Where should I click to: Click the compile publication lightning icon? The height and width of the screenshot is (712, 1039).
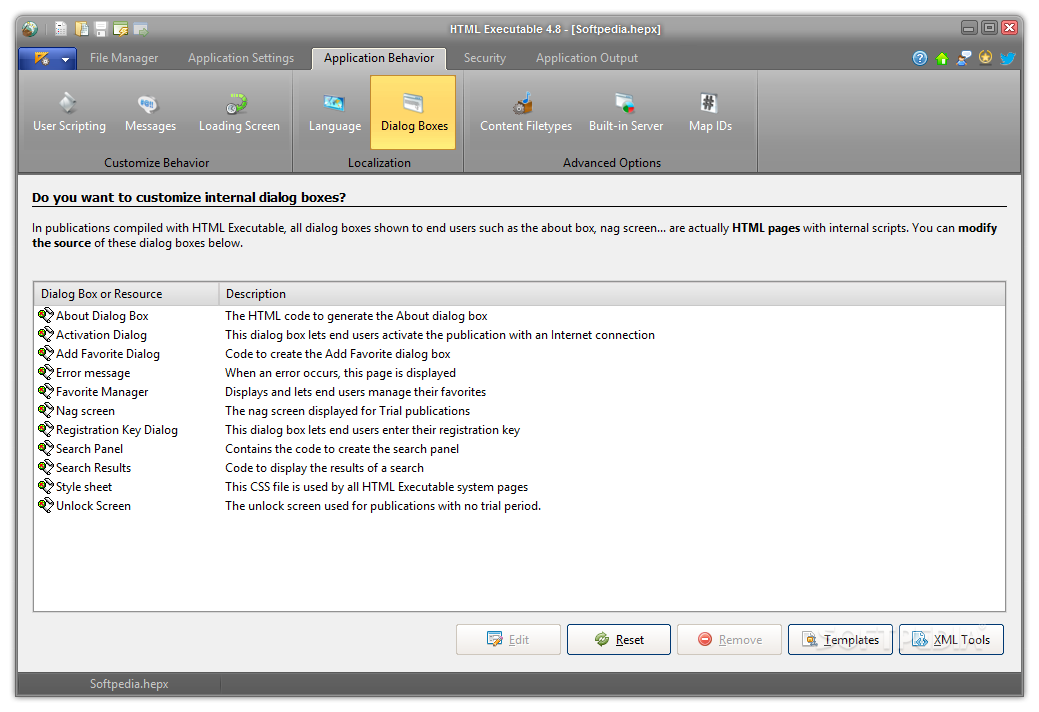point(121,28)
